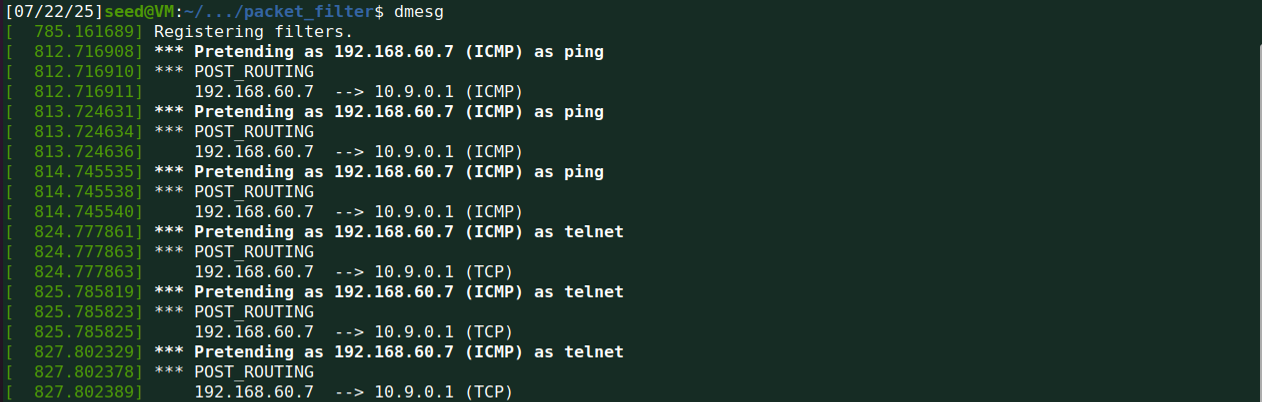The image size is (1262, 402).
Task: Click the "Registering filters." log message
Action: [x=238, y=31]
